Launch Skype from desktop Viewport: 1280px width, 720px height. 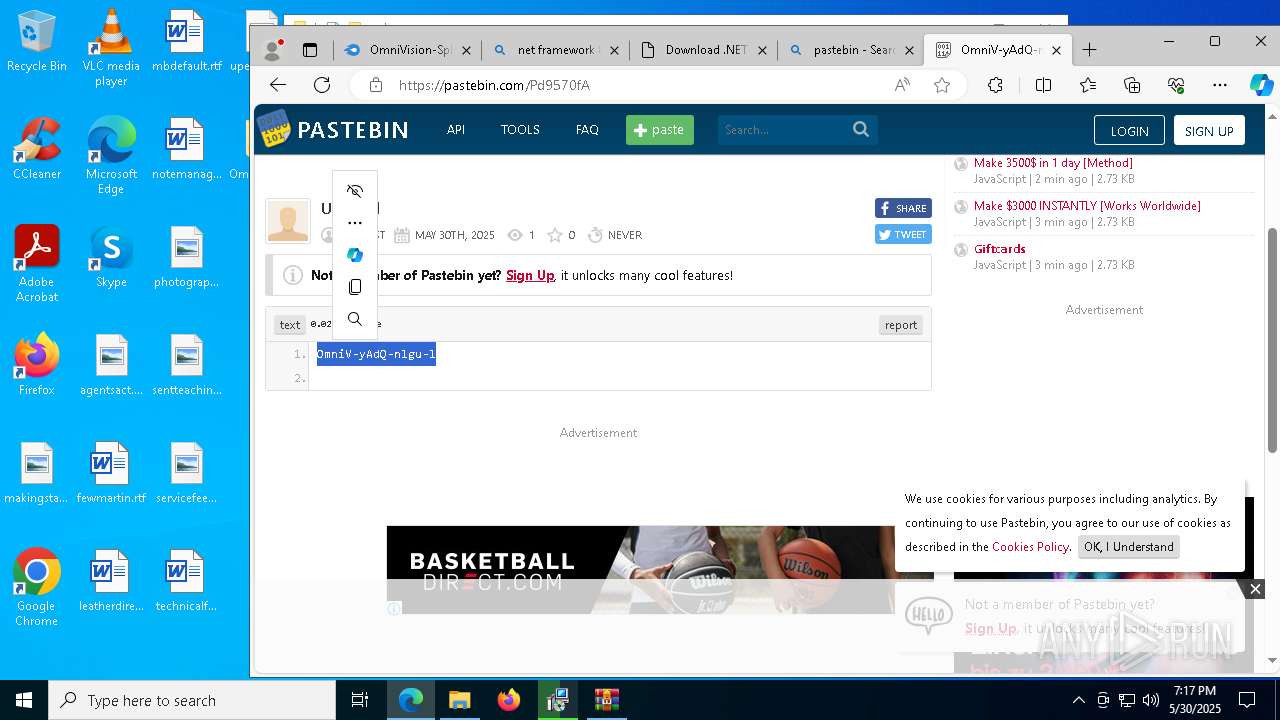111,256
